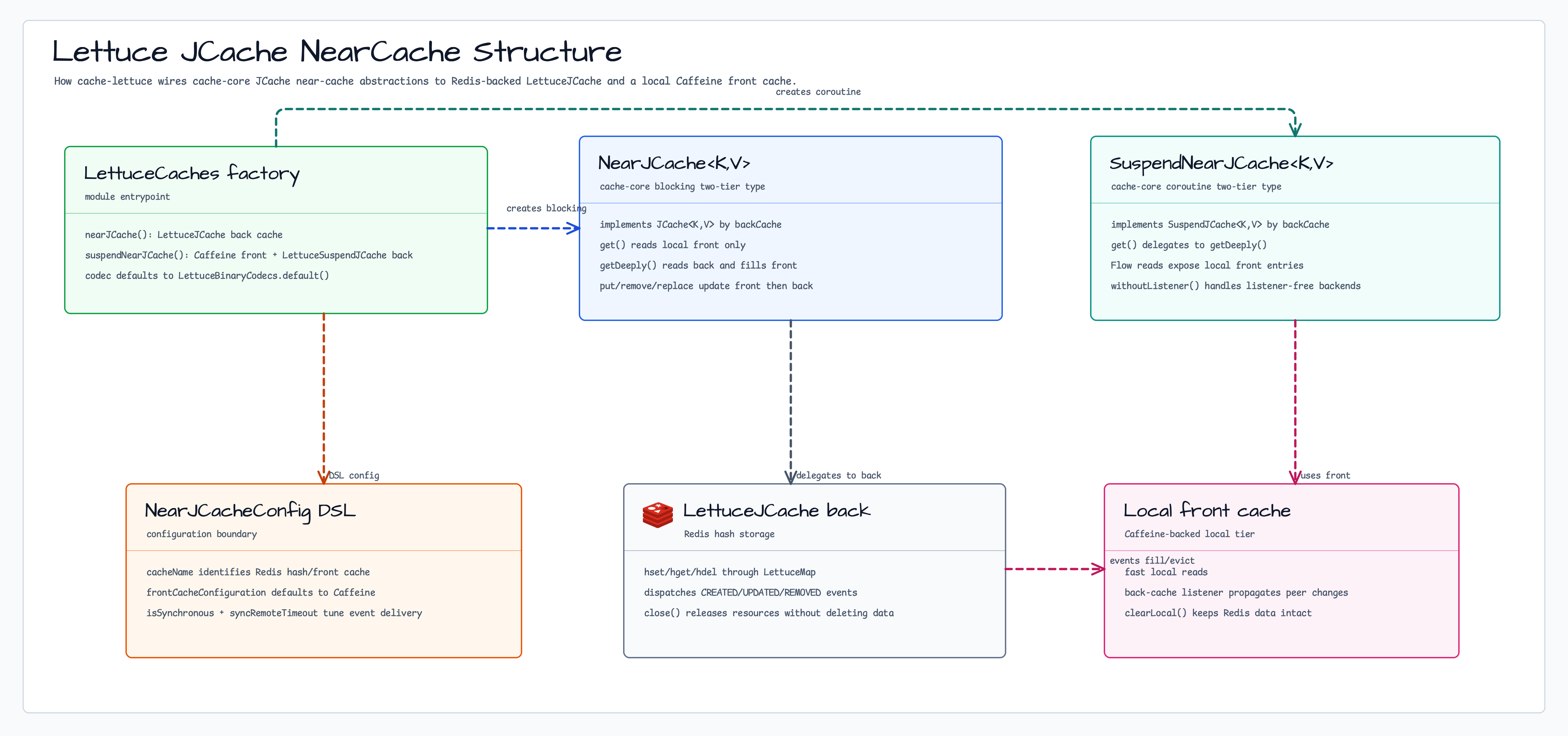Select 'hset/hget/hdel through LettuceMap' line
The width and height of the screenshot is (1568, 736).
pyautogui.click(x=730, y=572)
